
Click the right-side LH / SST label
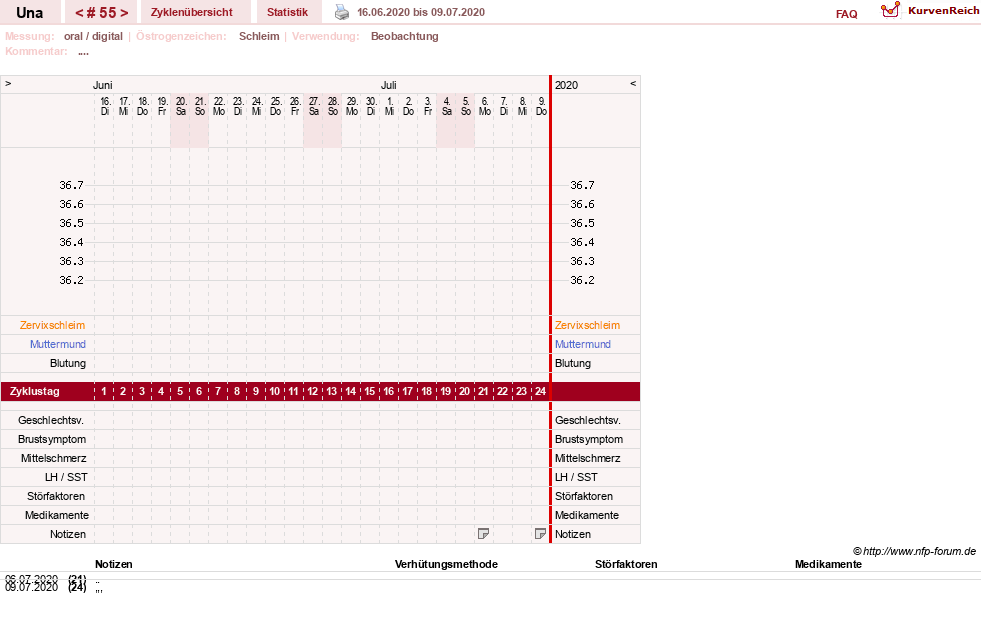(576, 477)
